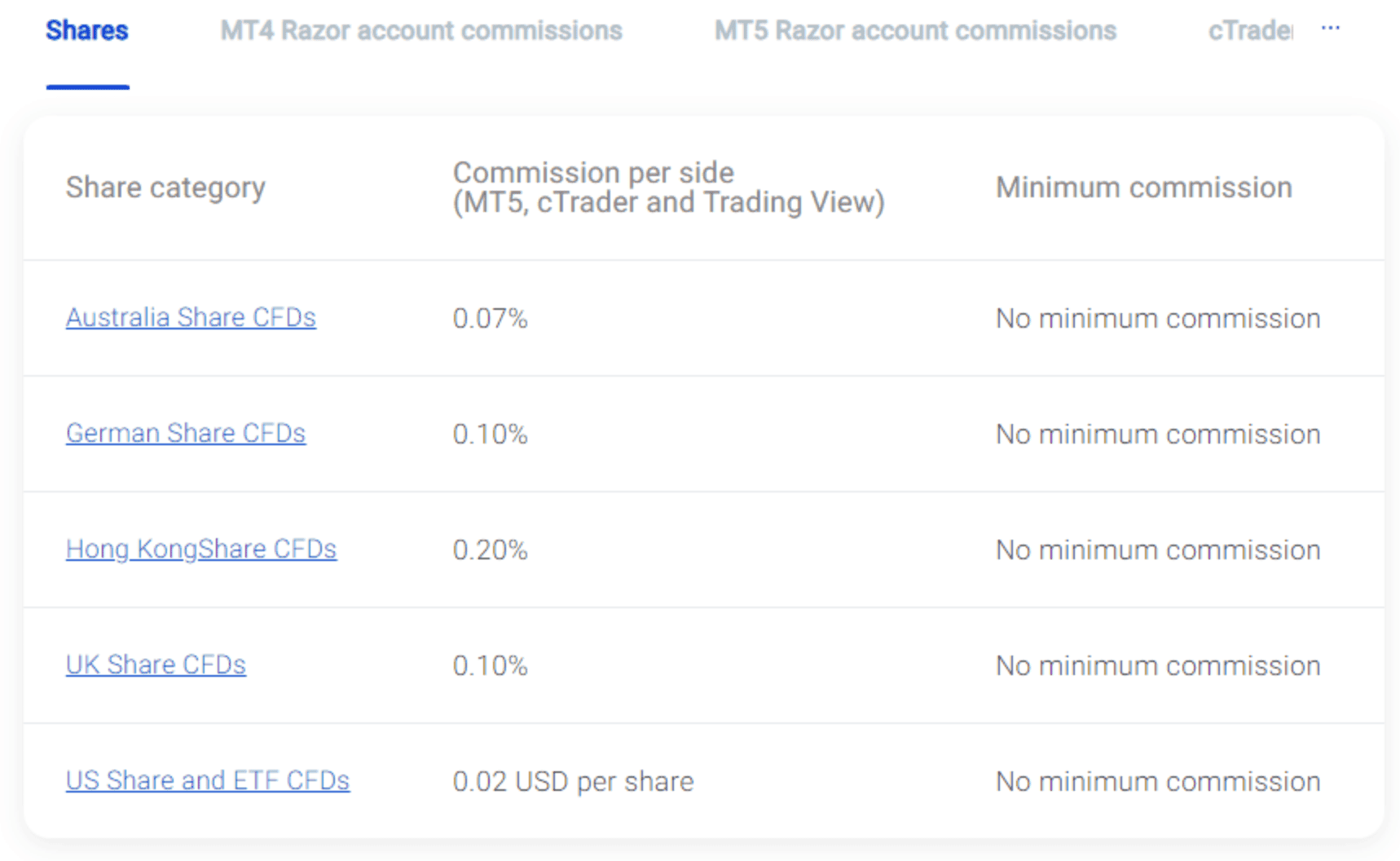Screen dimensions: 1400x861
Task: Select the Shares tab
Action: click(87, 31)
